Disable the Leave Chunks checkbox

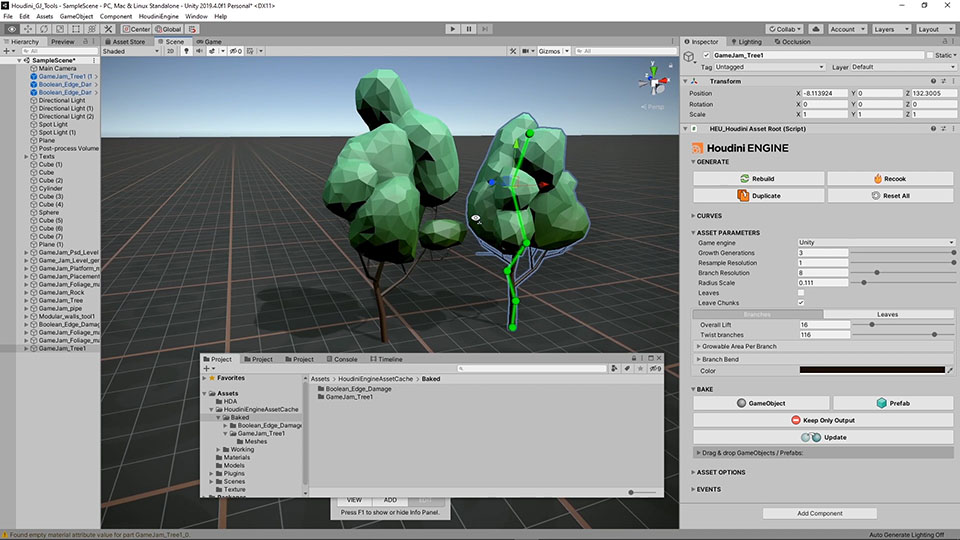click(801, 302)
